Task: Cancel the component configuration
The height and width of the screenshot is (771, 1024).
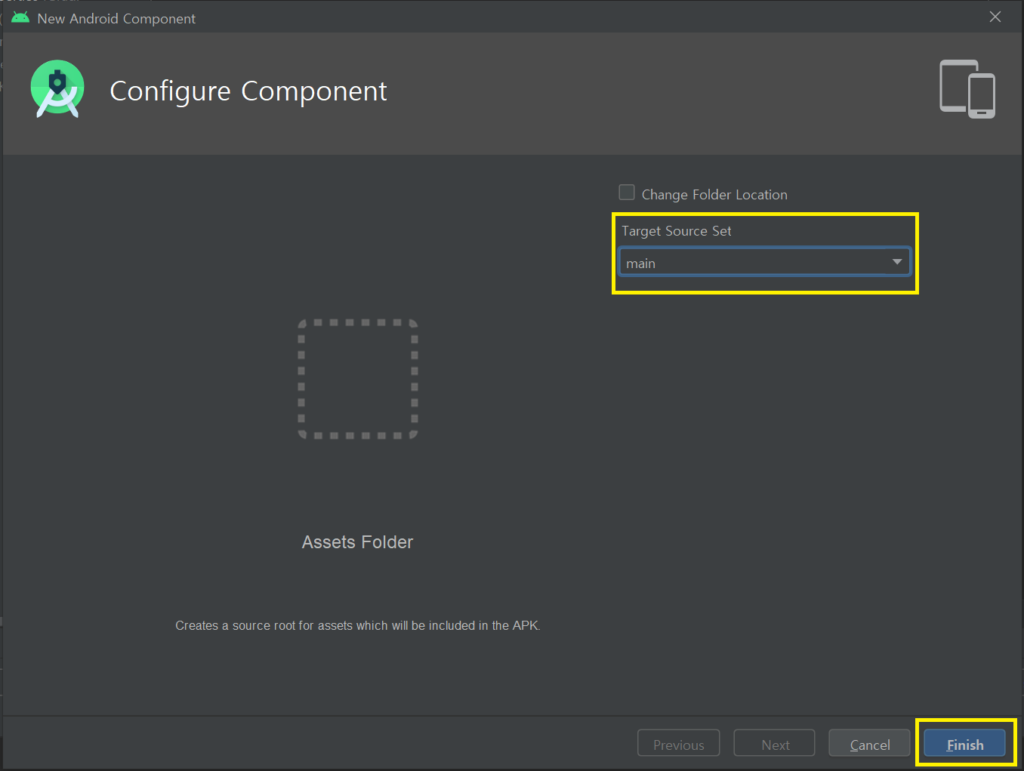Action: tap(869, 744)
